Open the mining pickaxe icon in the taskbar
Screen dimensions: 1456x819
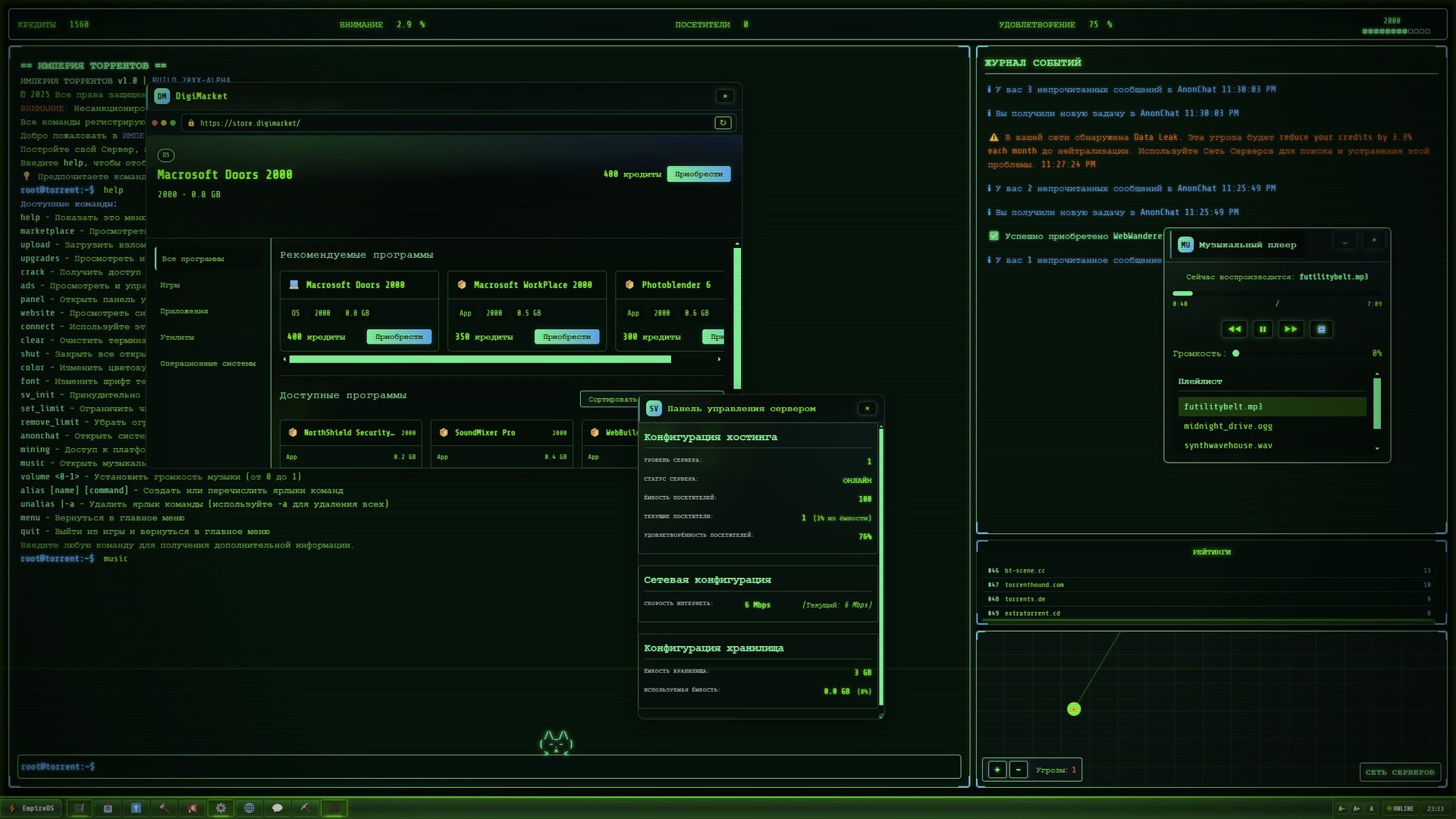(306, 808)
